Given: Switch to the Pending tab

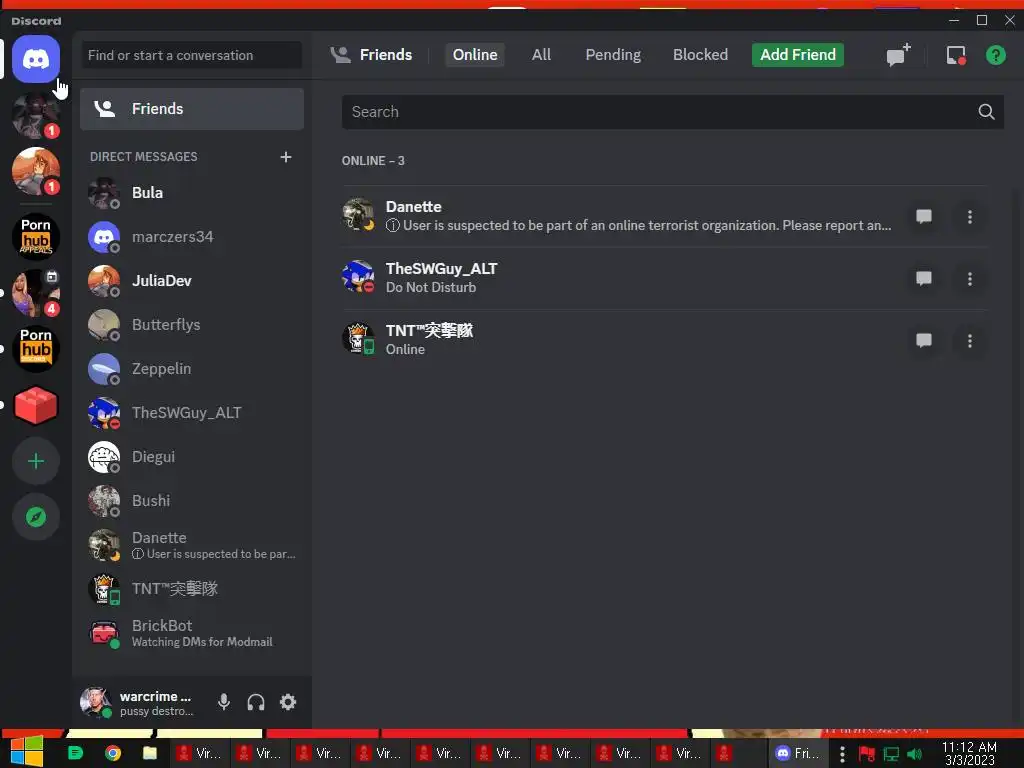Looking at the screenshot, I should (613, 55).
